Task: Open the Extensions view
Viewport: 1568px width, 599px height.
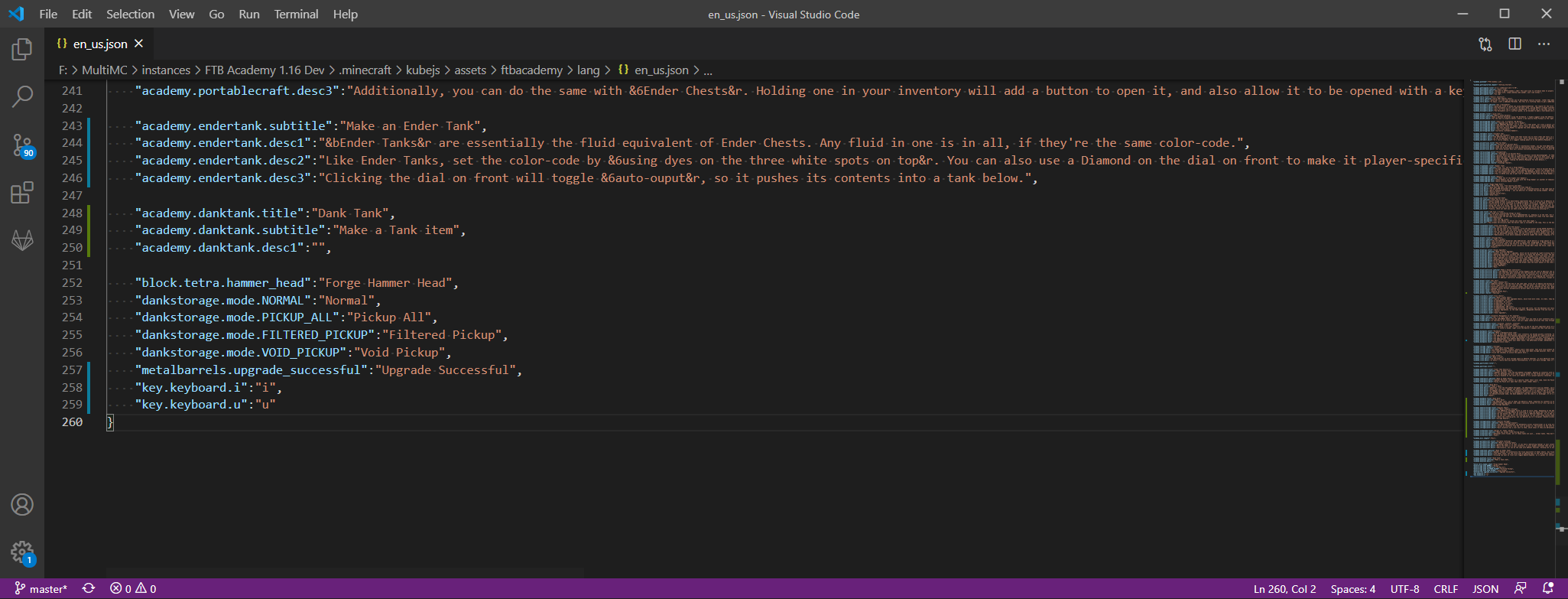Action: [x=22, y=192]
